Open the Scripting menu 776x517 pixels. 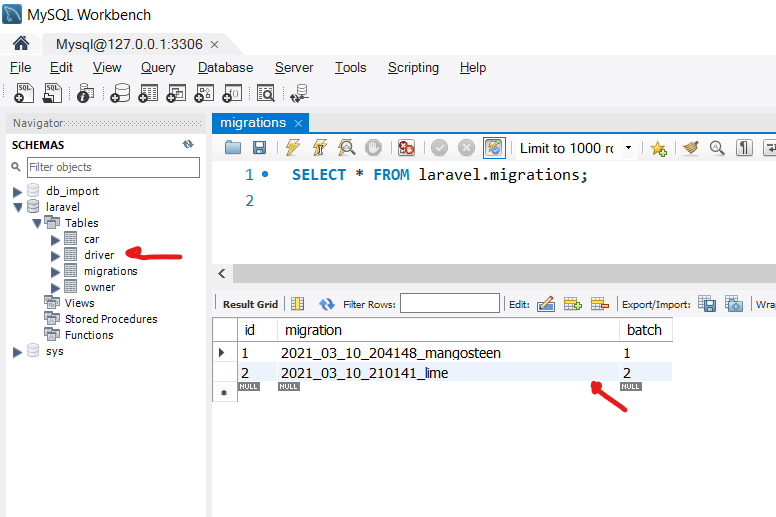tap(413, 67)
